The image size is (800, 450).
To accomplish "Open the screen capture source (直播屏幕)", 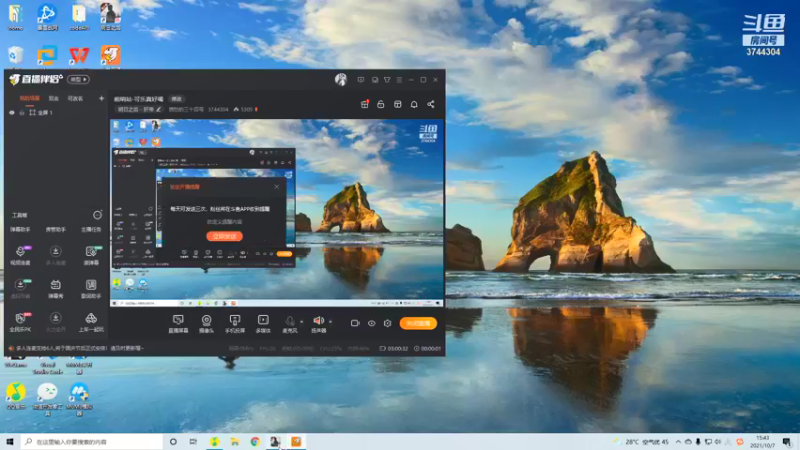I will click(x=178, y=323).
